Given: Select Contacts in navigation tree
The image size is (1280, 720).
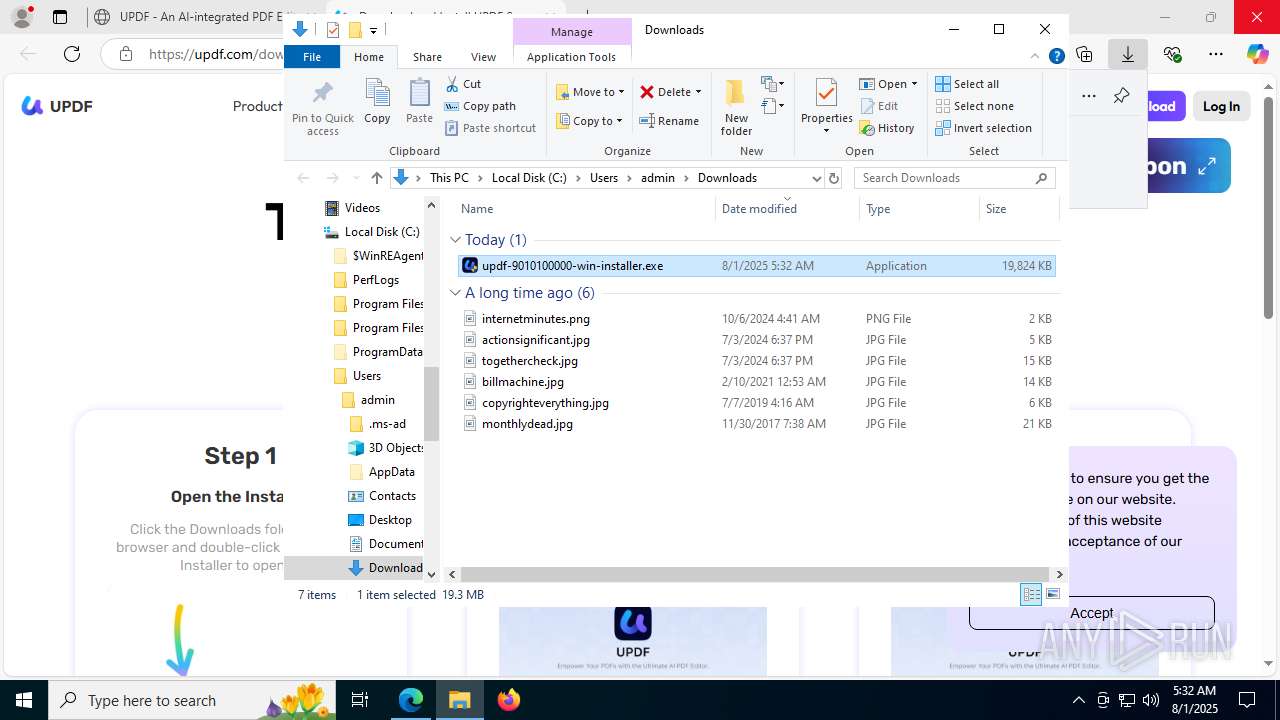Looking at the screenshot, I should pyautogui.click(x=392, y=496).
